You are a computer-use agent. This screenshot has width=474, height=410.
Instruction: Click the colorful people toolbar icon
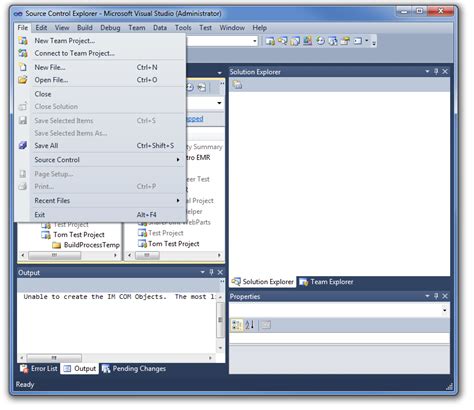tap(308, 41)
